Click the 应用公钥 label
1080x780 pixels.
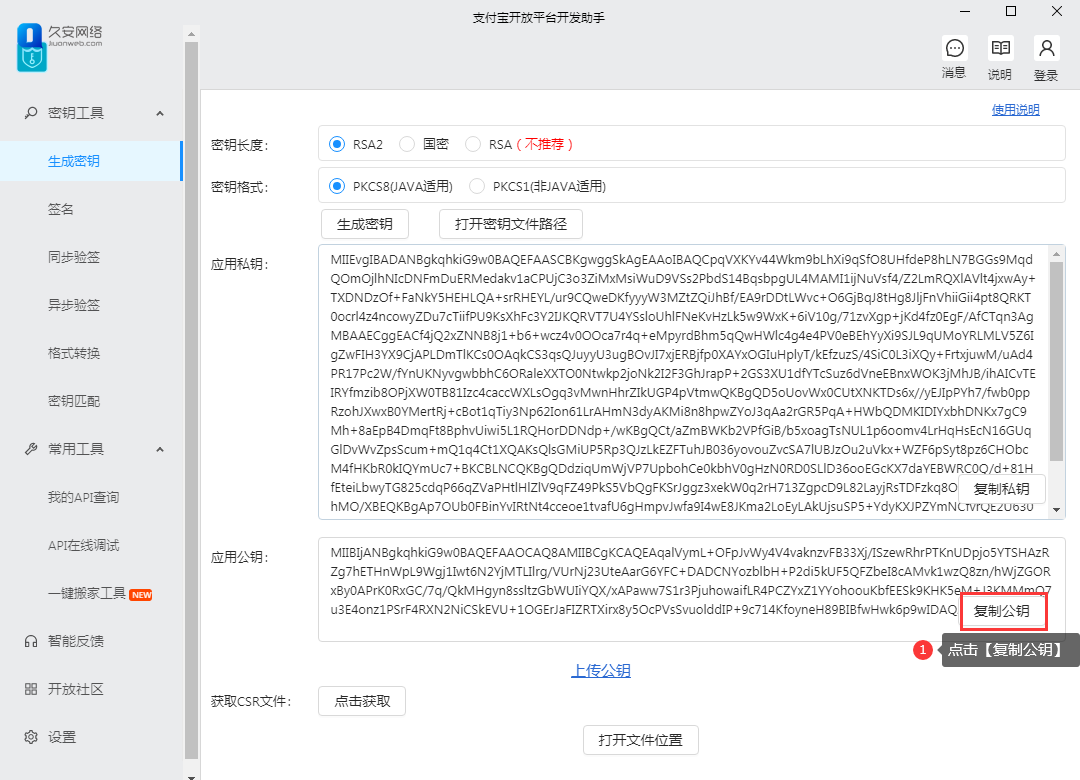(x=239, y=557)
